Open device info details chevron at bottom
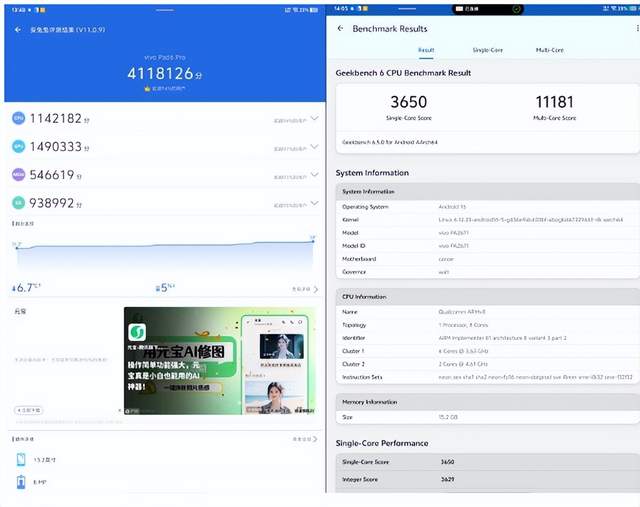 click(x=315, y=439)
